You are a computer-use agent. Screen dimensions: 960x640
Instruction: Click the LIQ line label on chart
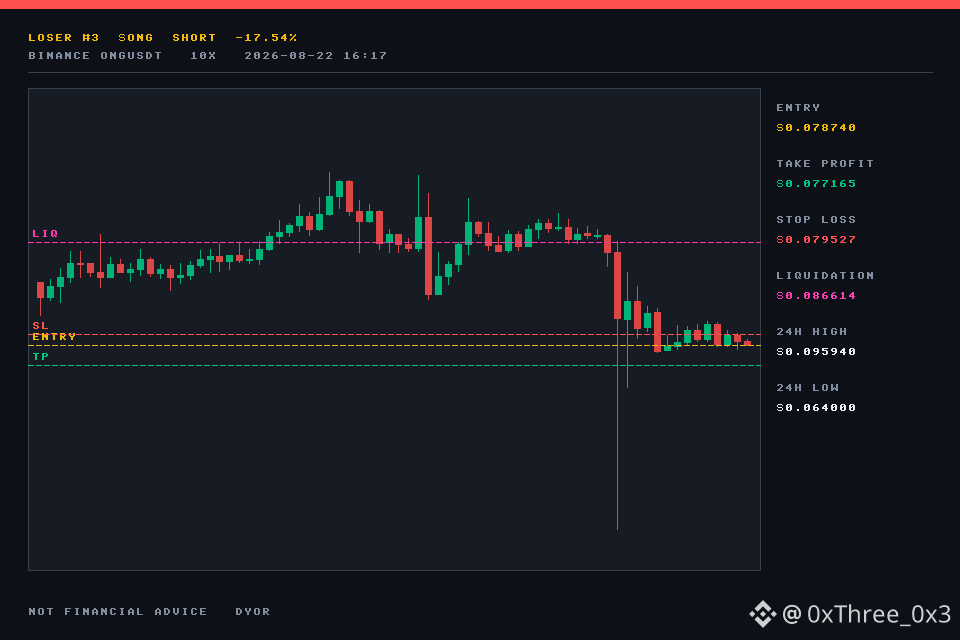click(x=45, y=233)
